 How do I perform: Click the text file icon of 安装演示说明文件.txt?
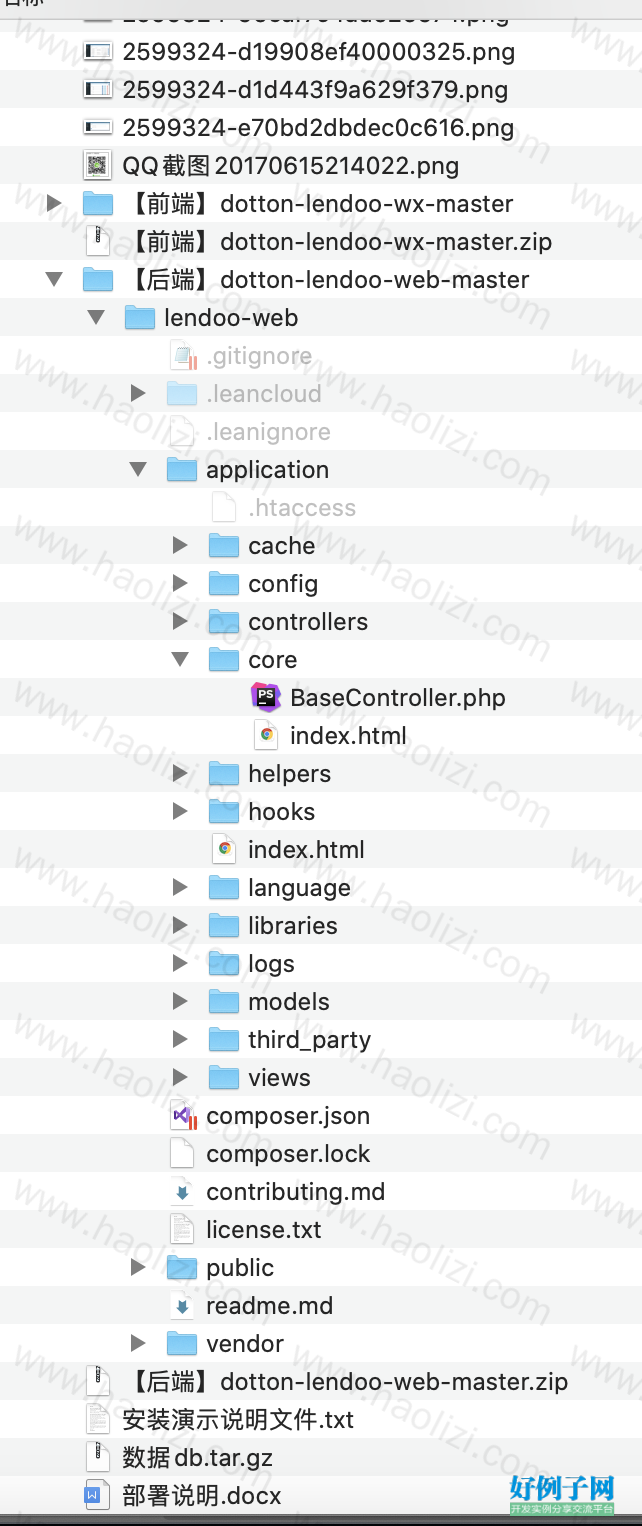tap(97, 1419)
